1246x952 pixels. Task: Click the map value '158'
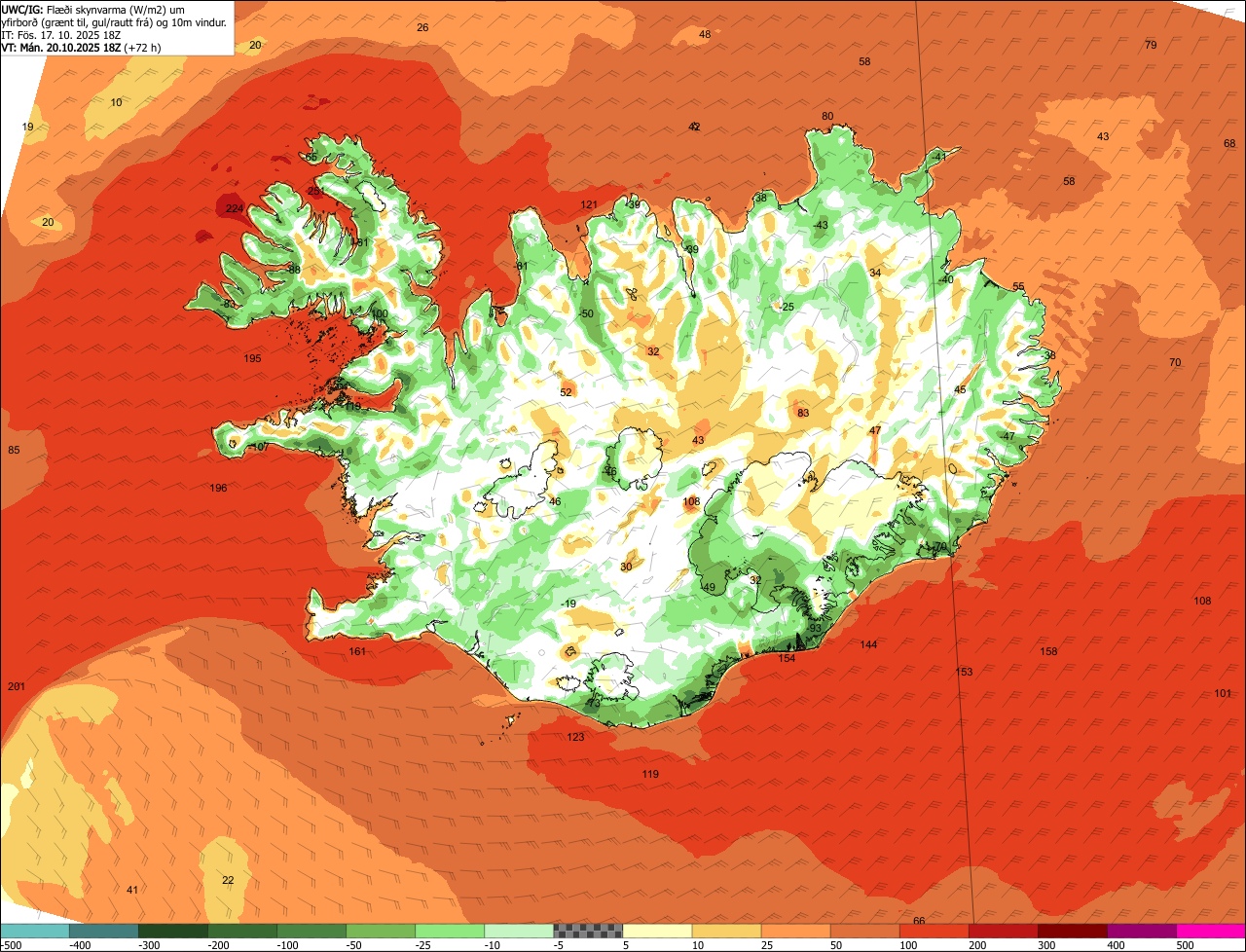[1048, 651]
